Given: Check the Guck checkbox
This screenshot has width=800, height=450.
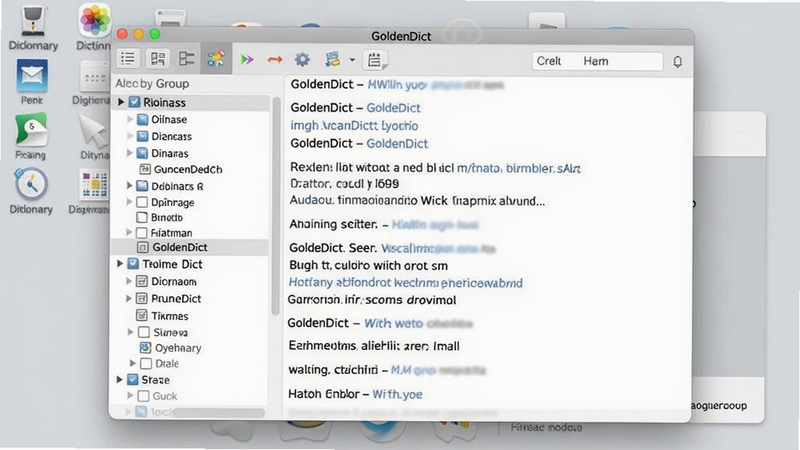Looking at the screenshot, I should click(144, 396).
